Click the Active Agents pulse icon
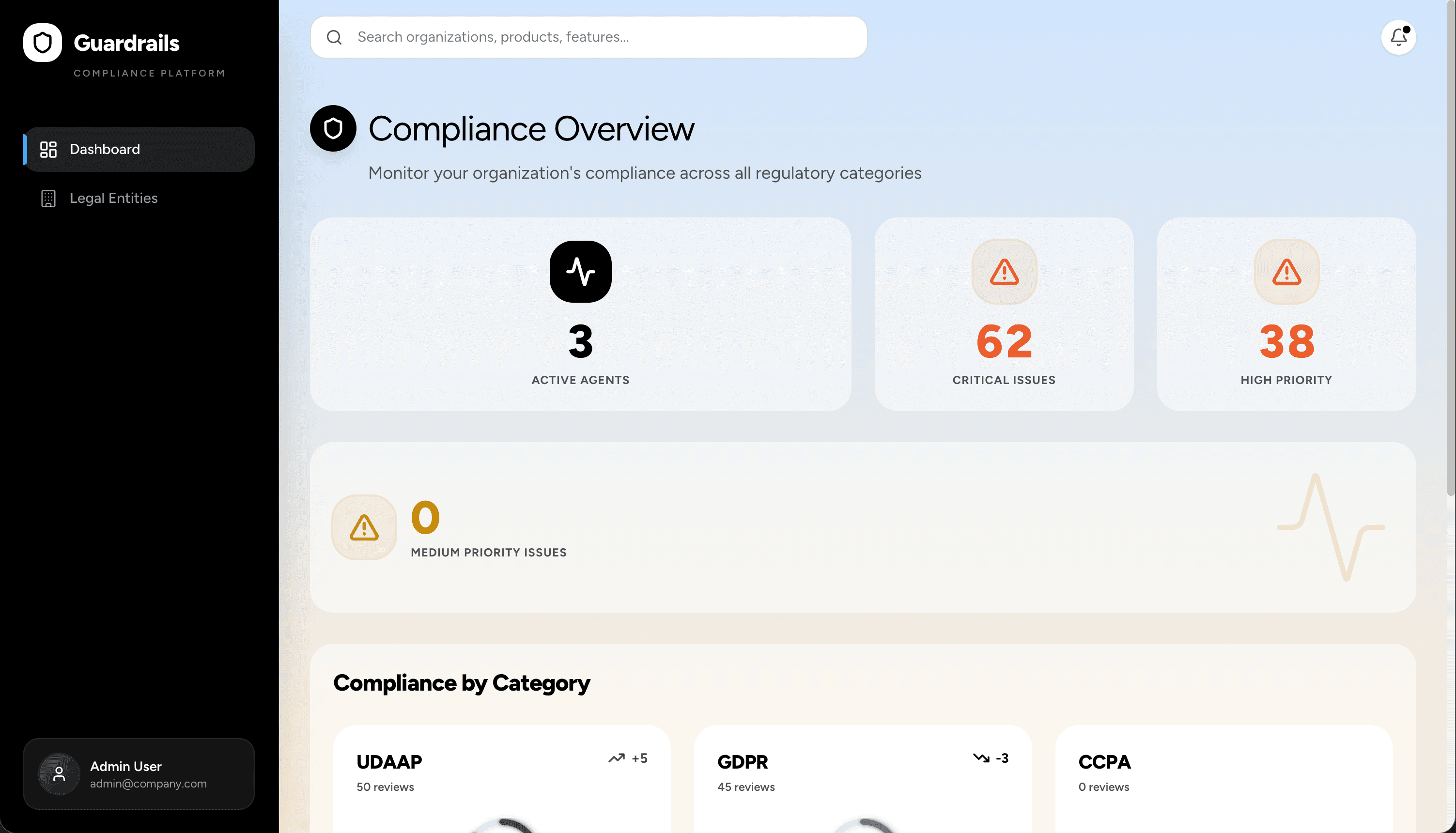The width and height of the screenshot is (1456, 833). click(x=580, y=271)
